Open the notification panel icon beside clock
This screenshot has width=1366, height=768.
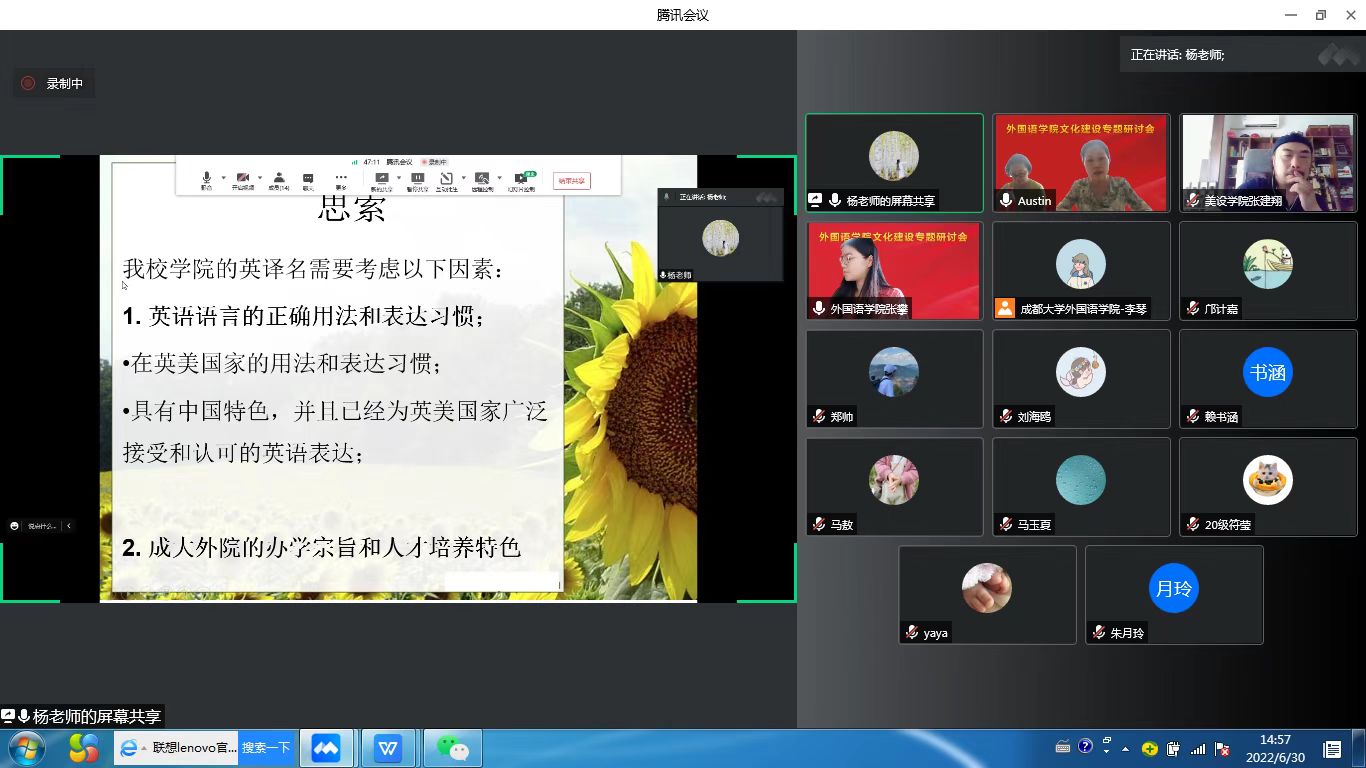click(x=1332, y=749)
